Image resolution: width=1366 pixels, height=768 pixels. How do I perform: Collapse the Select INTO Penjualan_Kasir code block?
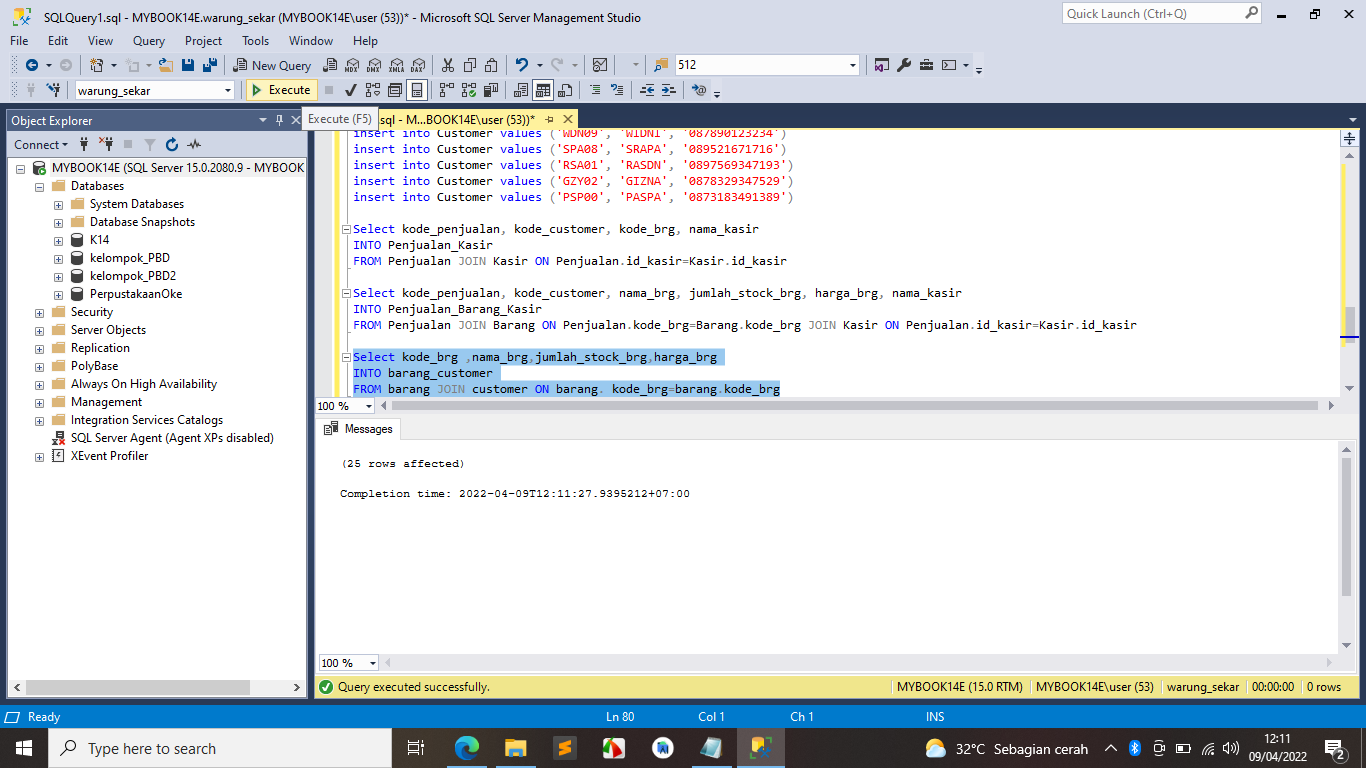tap(346, 229)
